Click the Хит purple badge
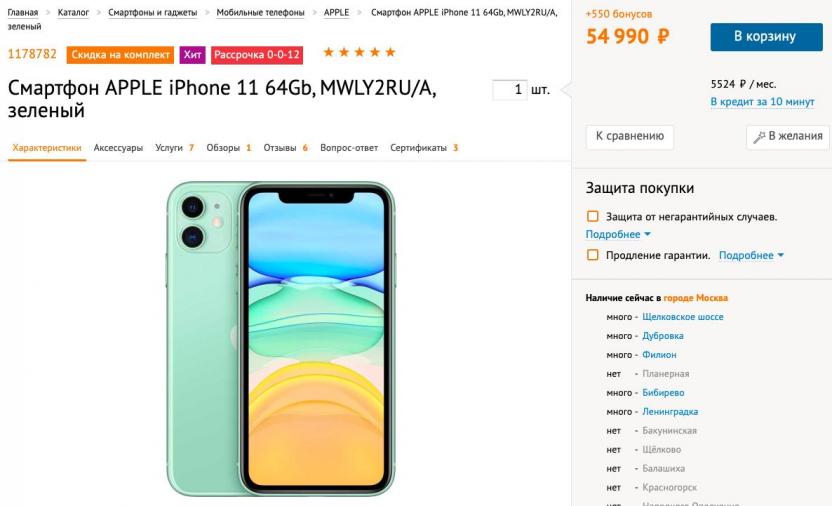The width and height of the screenshot is (832, 506). tap(192, 55)
